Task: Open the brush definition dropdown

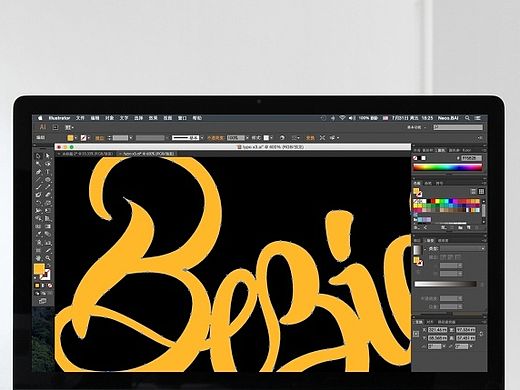Action: pos(202,138)
